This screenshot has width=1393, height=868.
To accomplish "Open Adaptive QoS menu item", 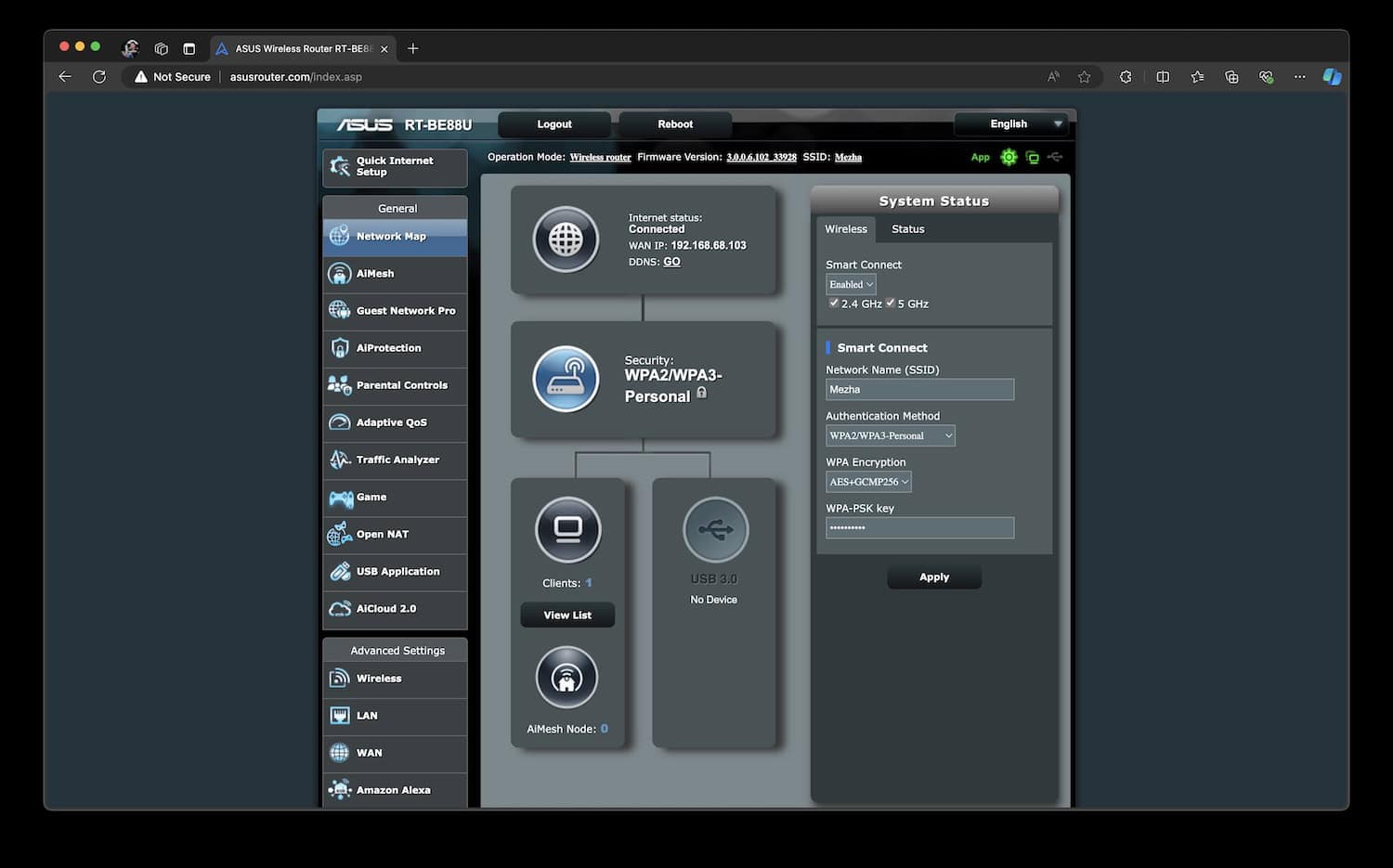I will coord(395,422).
